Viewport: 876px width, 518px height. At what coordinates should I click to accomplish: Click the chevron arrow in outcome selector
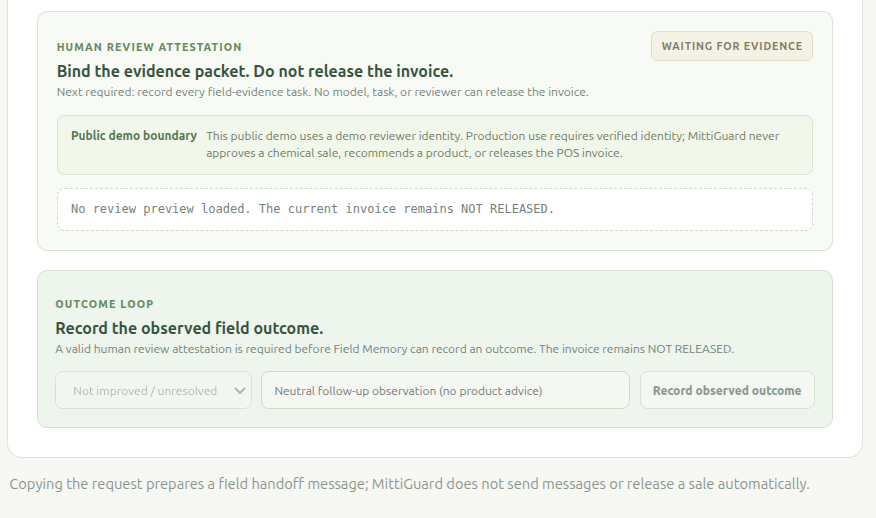click(240, 391)
